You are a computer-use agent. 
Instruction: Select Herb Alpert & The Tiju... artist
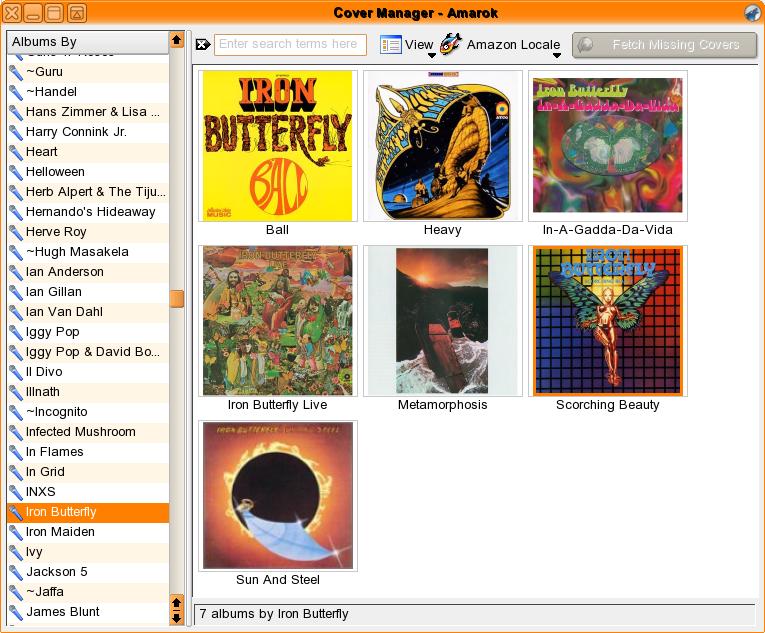coord(88,192)
